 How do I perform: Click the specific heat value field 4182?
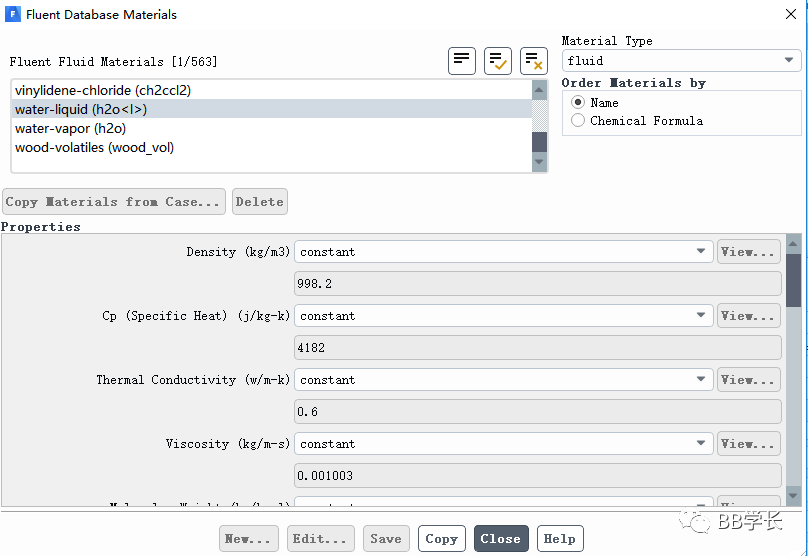[x=537, y=348]
